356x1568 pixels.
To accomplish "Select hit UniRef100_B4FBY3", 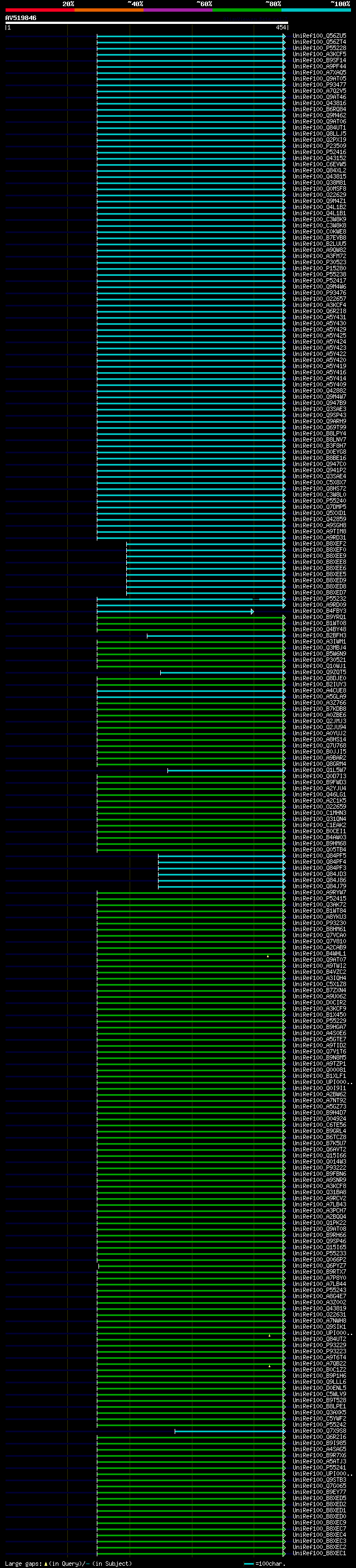I will pyautogui.click(x=319, y=611).
